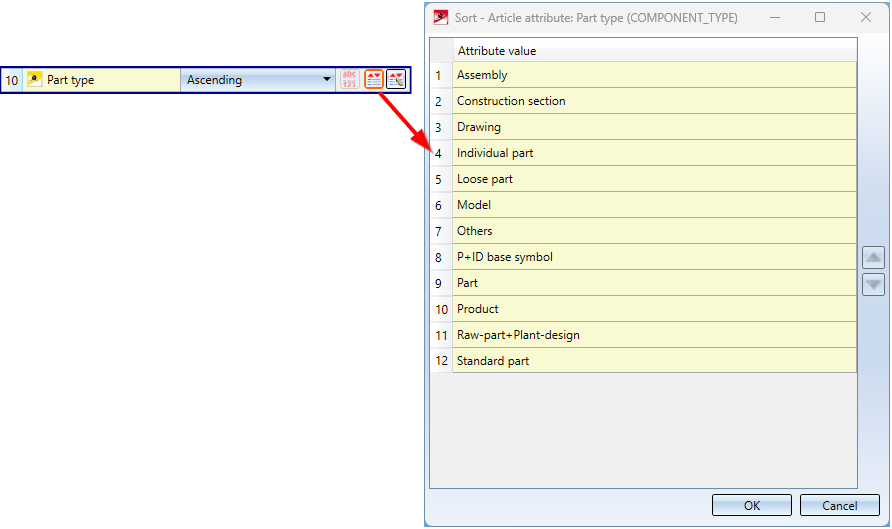
Task: Click the Sort dialog title bar icon
Action: coord(441,18)
